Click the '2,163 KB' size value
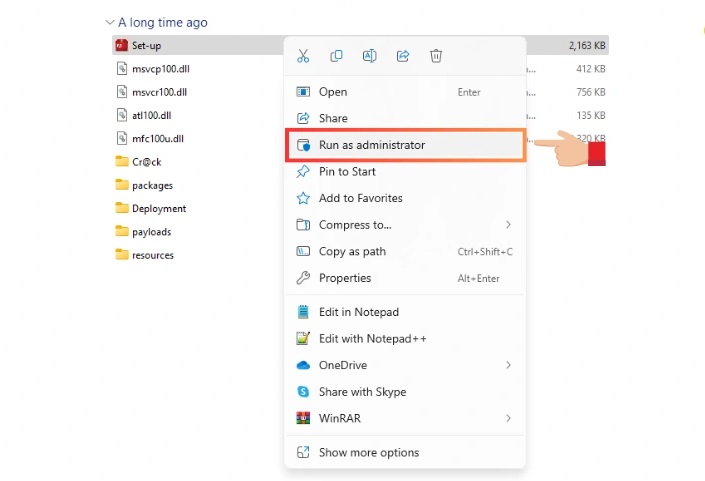Screen dimensions: 705x481 click(587, 45)
